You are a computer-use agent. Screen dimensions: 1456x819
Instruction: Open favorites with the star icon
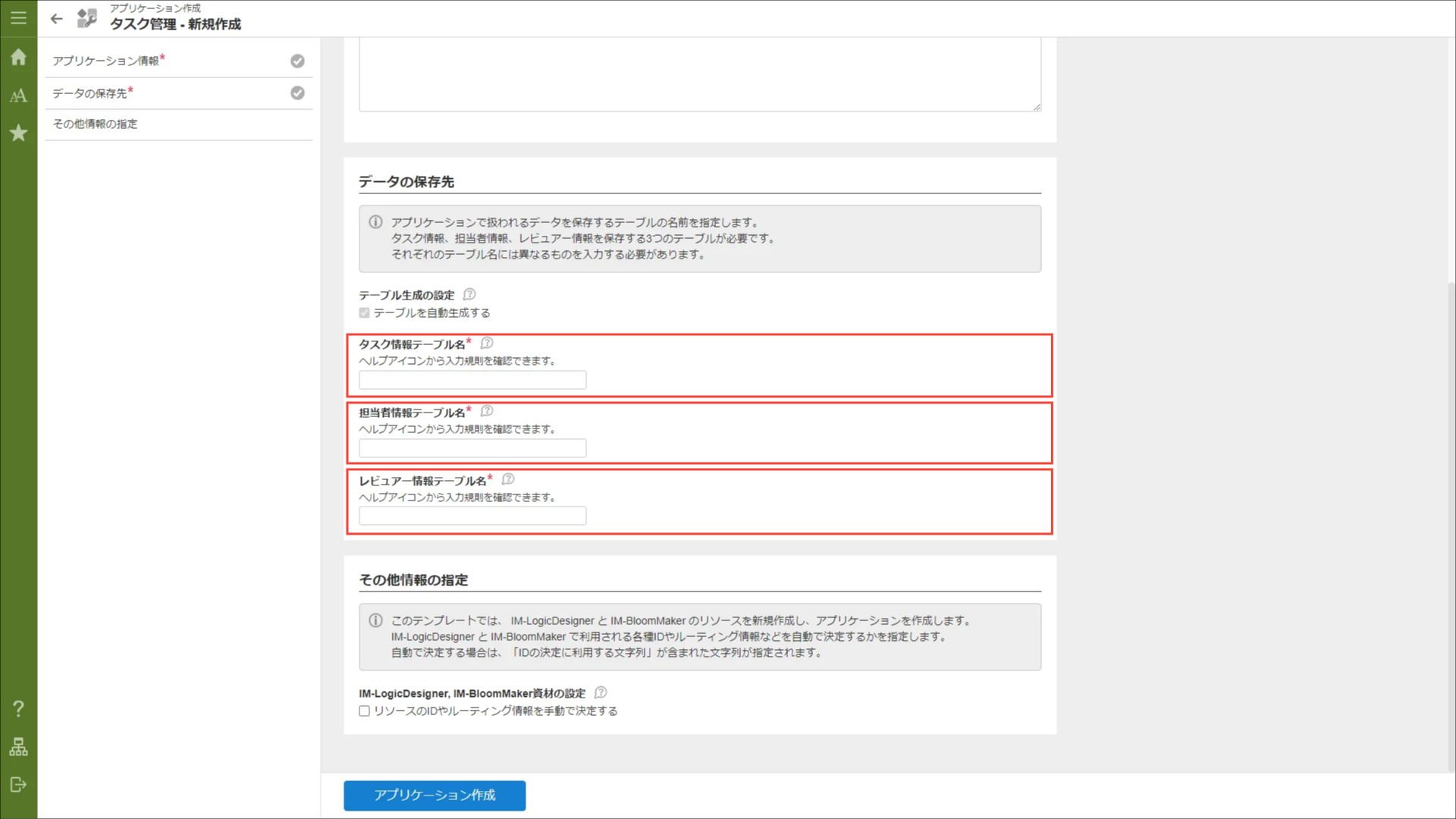tap(18, 133)
